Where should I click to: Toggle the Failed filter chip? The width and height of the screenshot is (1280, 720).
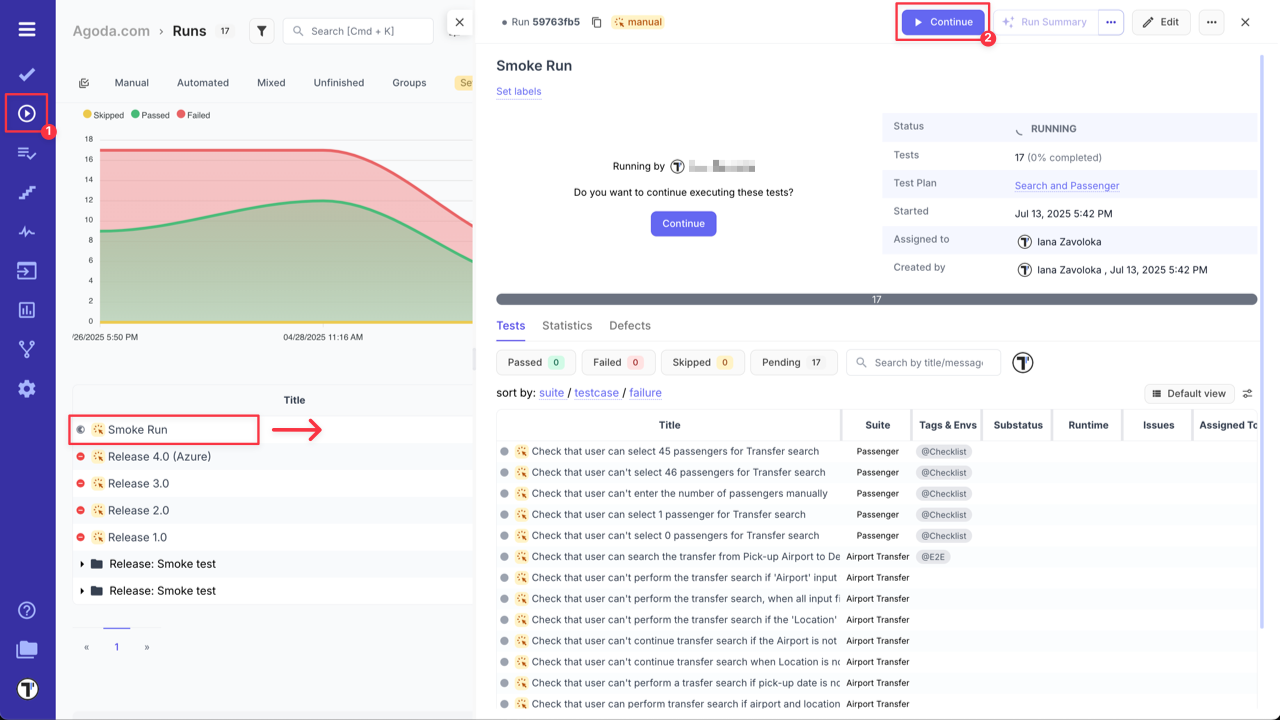pyautogui.click(x=617, y=361)
